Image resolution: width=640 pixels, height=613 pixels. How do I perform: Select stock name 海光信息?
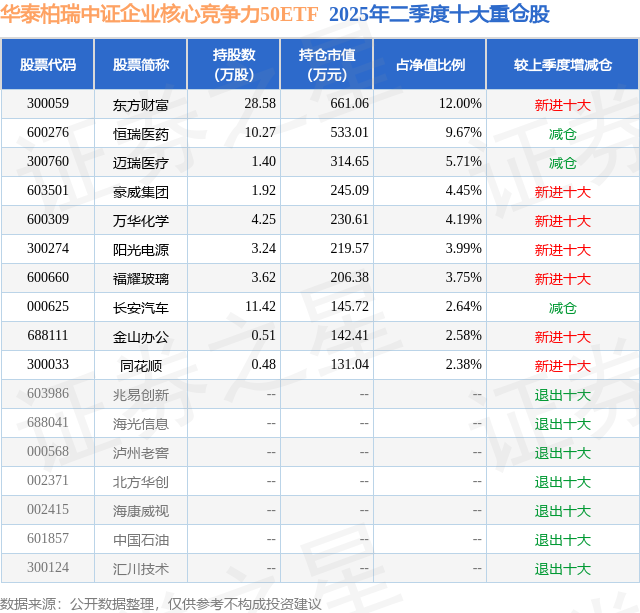tap(141, 424)
